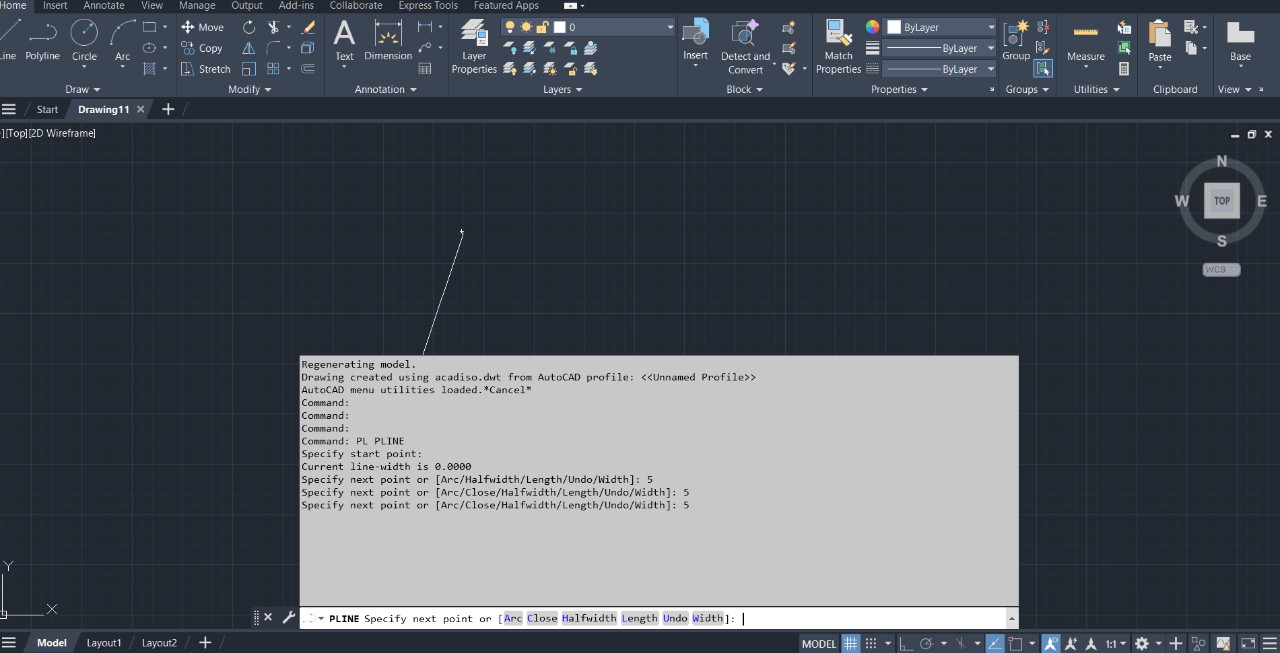Click the Close option in command line
1280x653 pixels.
[x=542, y=618]
